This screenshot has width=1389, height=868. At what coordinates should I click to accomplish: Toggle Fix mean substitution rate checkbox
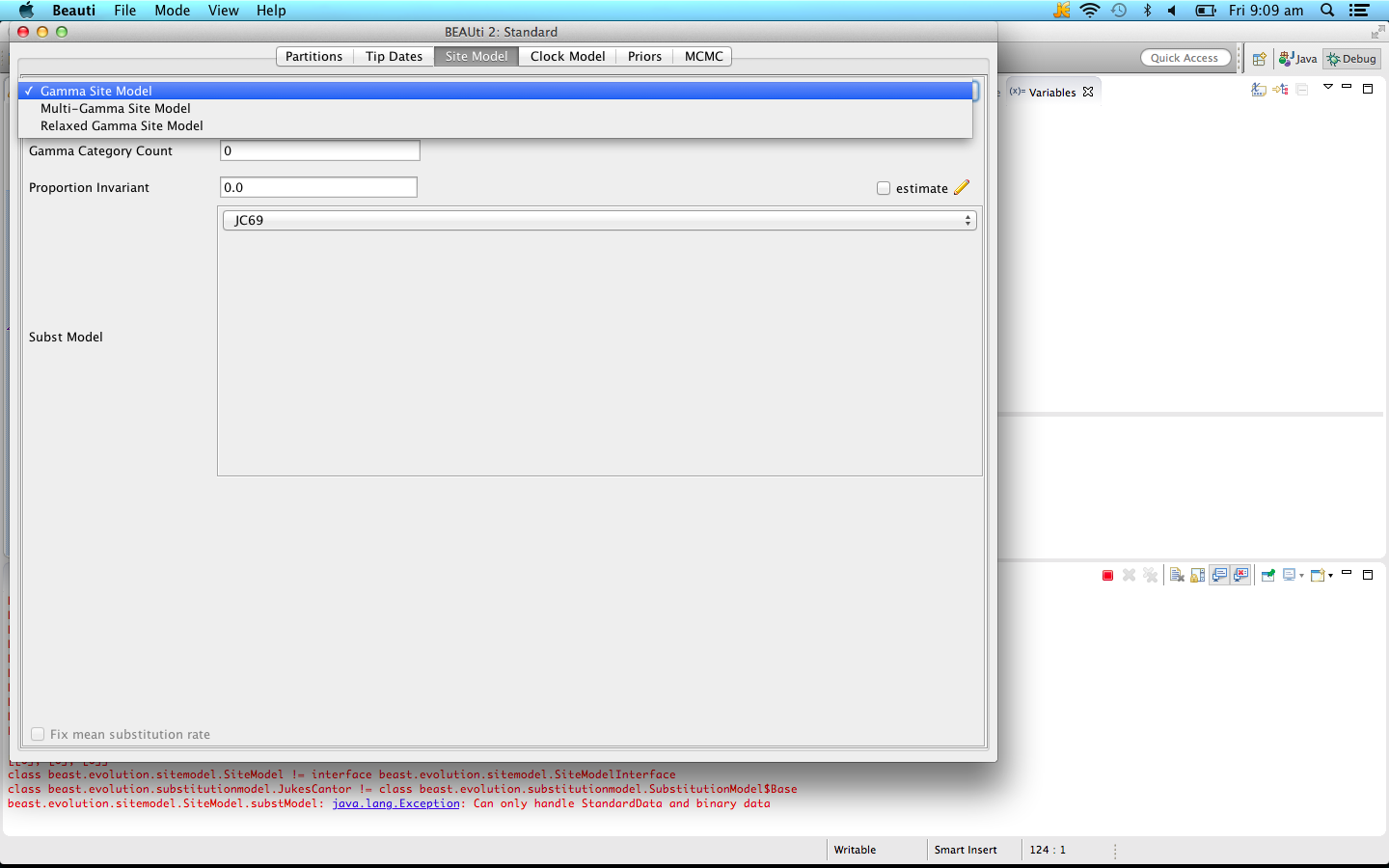tap(38, 734)
